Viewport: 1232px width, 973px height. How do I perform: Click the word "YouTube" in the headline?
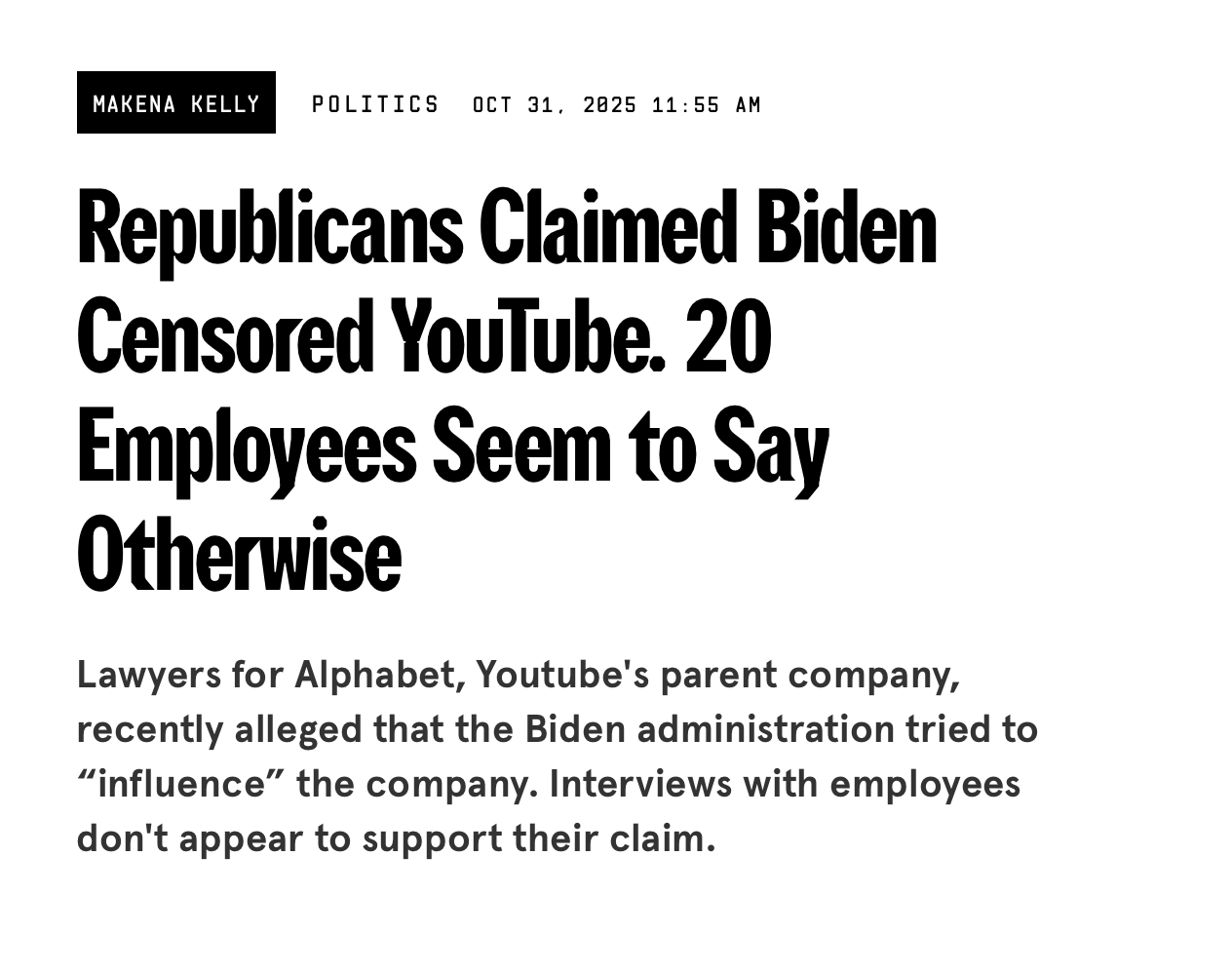pyautogui.click(x=527, y=336)
